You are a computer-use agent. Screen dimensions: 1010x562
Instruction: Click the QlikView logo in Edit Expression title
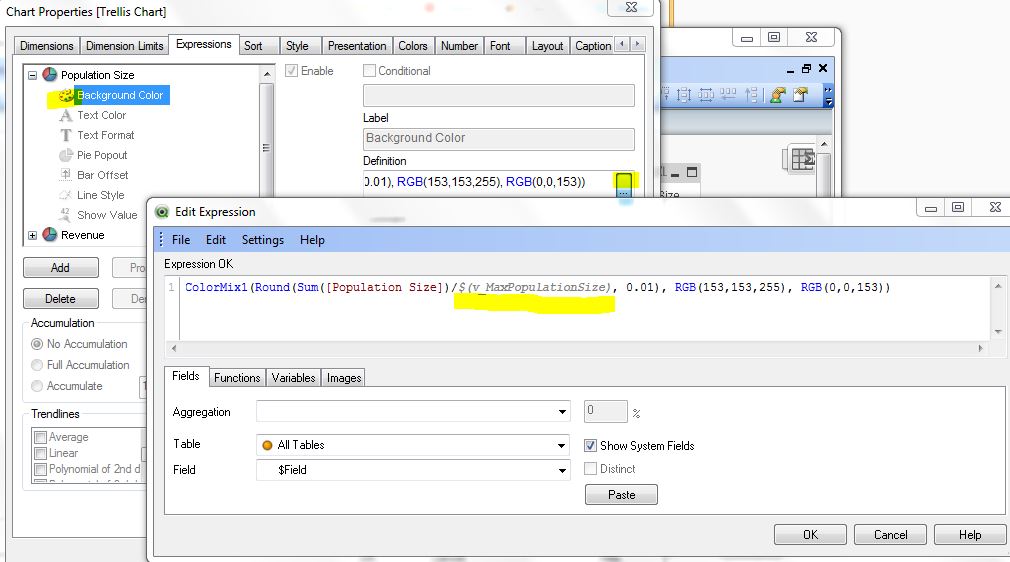coord(162,212)
